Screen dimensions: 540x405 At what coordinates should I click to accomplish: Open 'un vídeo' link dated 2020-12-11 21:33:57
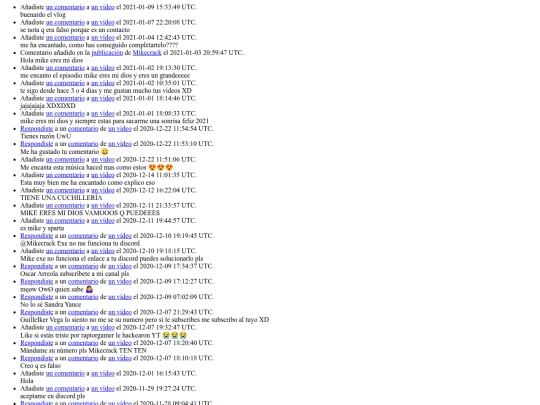[103, 205]
